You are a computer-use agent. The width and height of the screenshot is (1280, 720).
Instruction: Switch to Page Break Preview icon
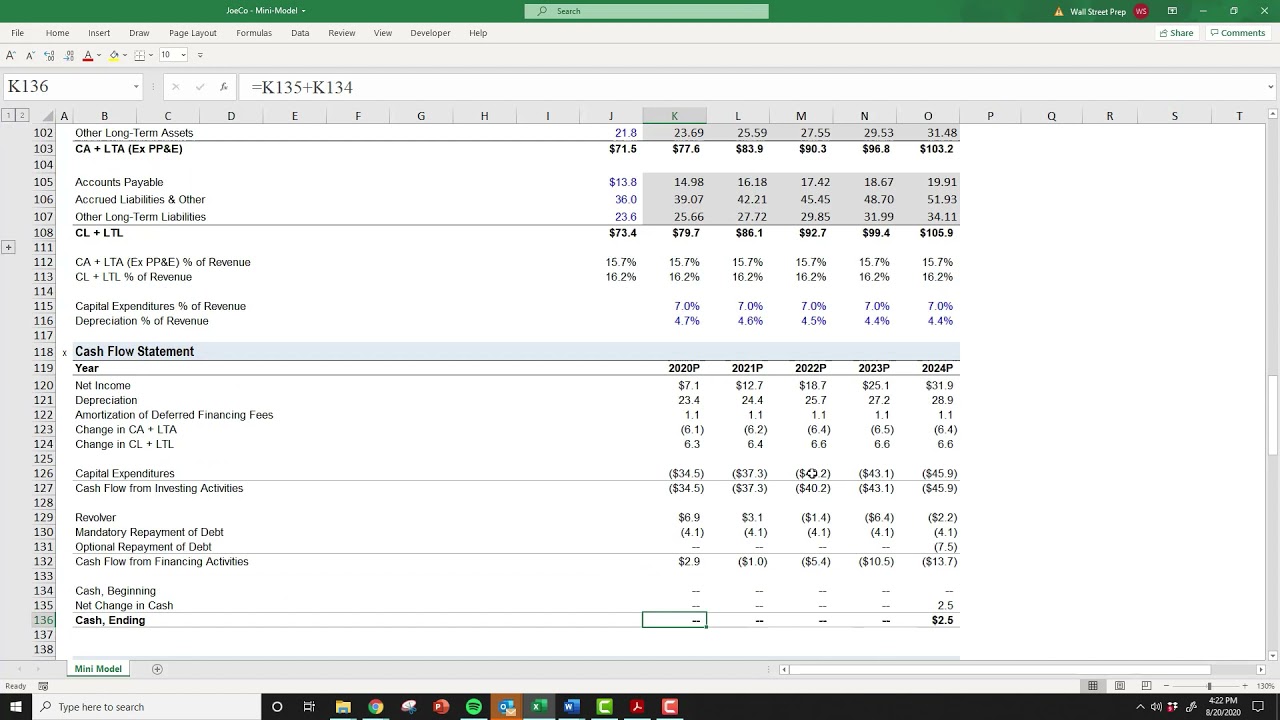coord(1146,686)
